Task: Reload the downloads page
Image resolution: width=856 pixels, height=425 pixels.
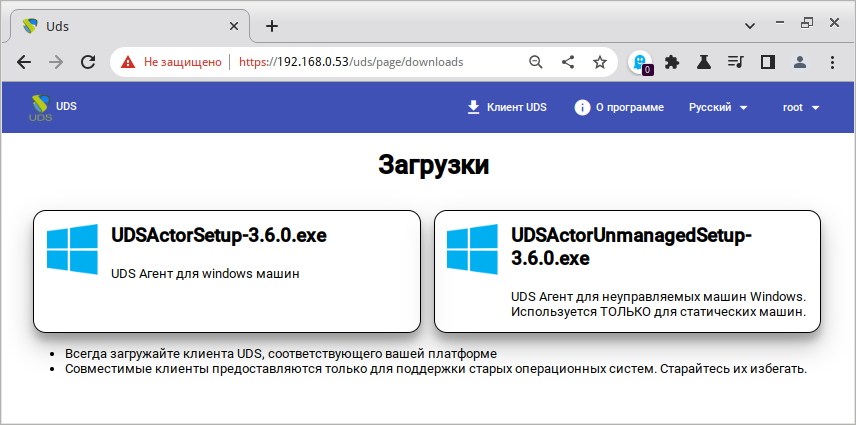Action: [88, 62]
